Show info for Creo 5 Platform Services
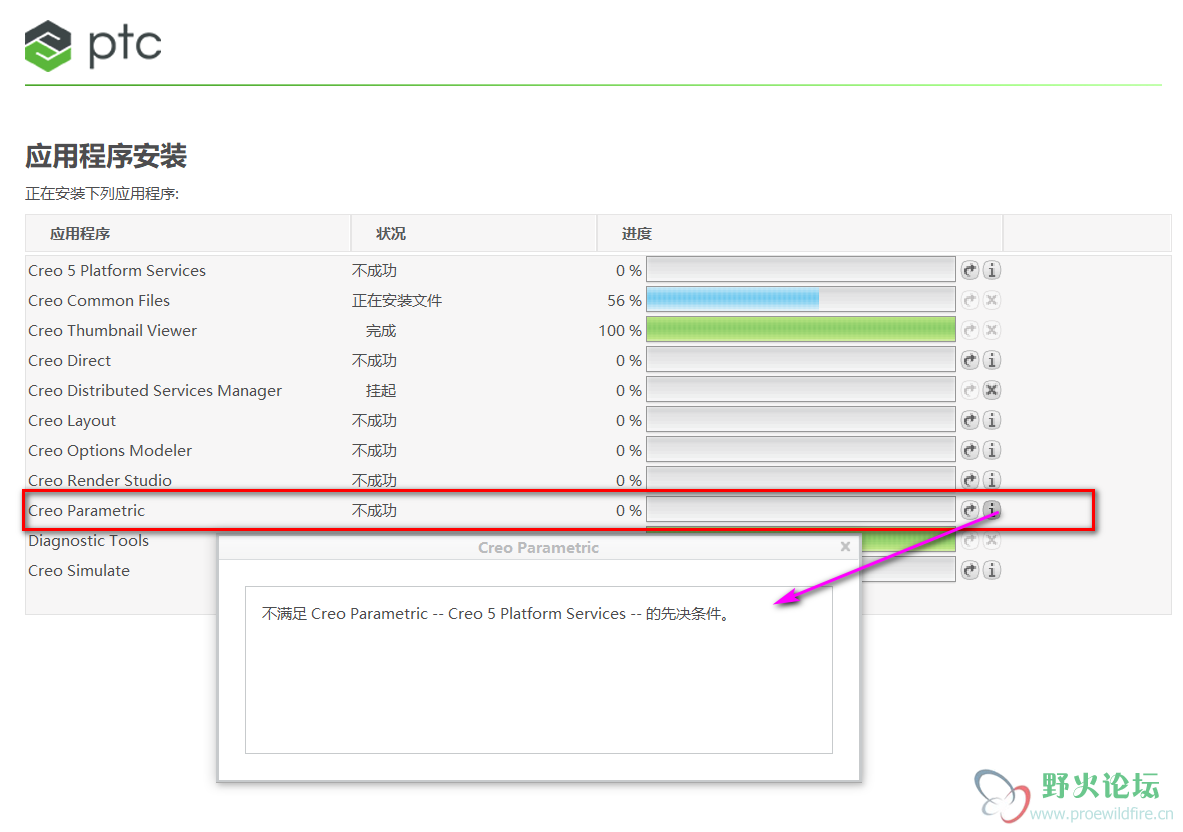Viewport: 1183px width, 832px height. (991, 270)
